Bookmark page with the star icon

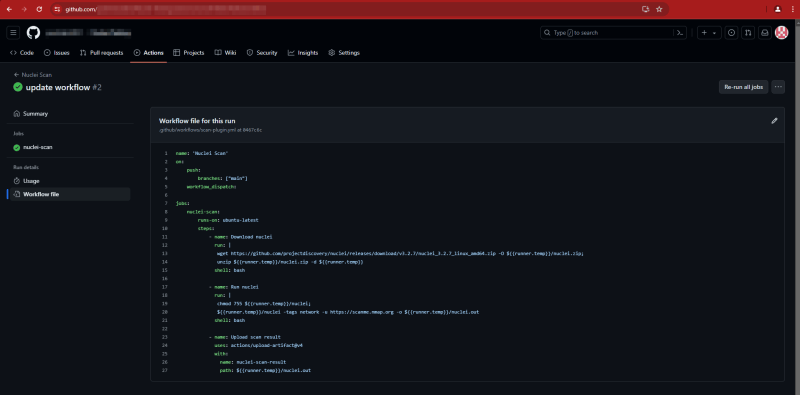coord(659,9)
